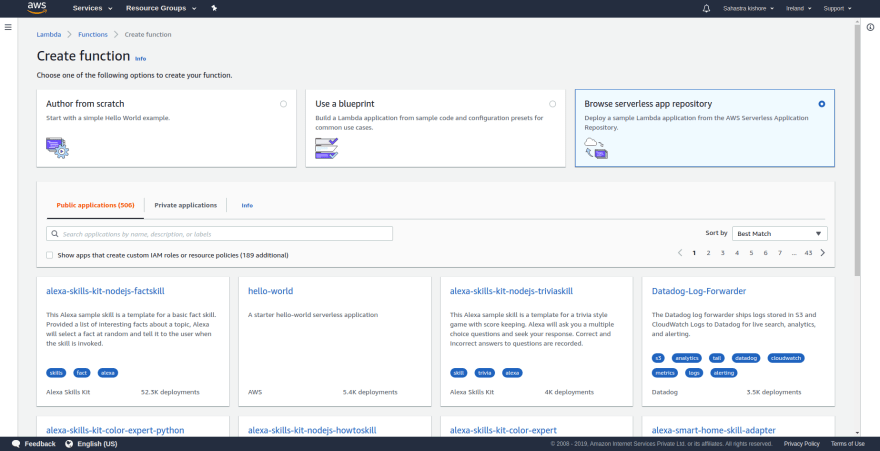Open the hamburger side navigation menu
Viewport: 880px width, 451px height.
pos(8,27)
